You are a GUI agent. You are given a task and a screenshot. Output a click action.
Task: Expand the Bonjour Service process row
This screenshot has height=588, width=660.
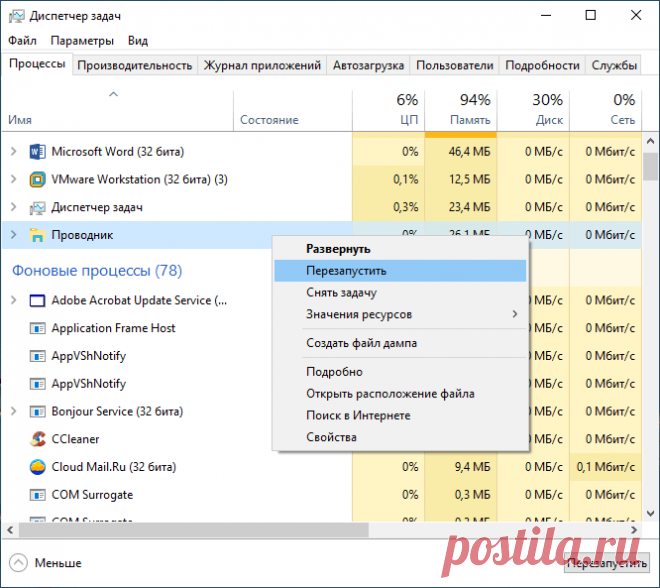13,411
